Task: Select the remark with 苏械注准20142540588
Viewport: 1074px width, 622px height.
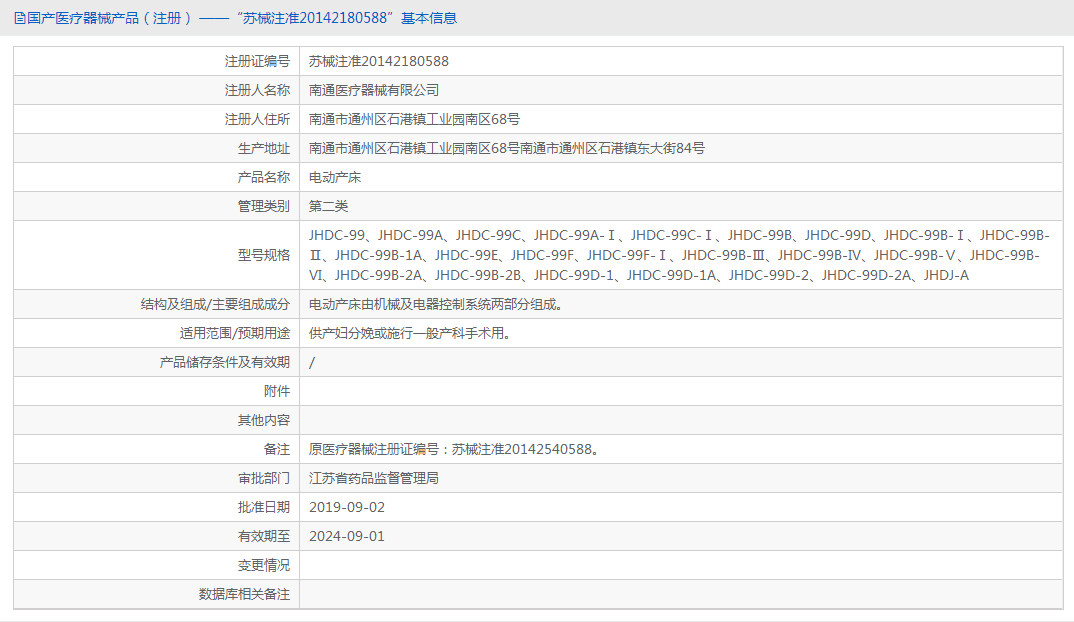Action: pos(455,449)
